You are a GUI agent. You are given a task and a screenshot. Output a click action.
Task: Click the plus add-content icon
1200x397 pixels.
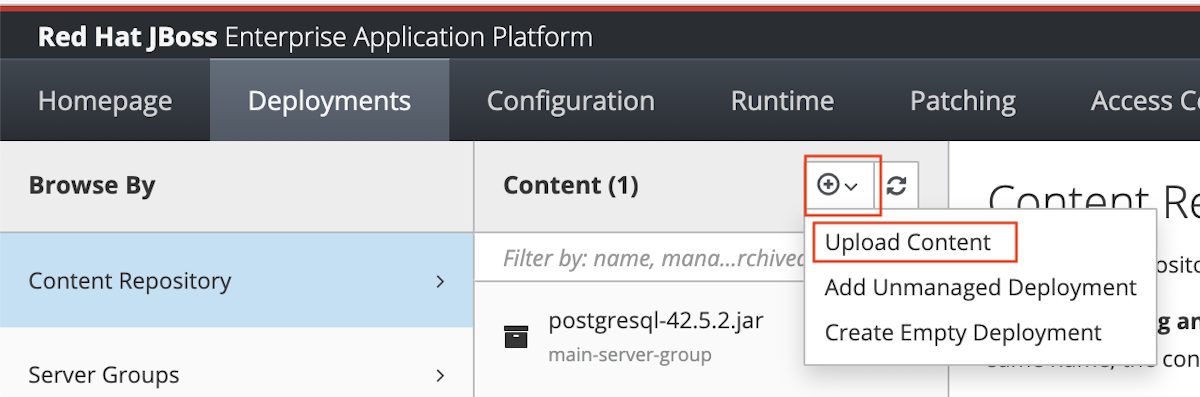(838, 185)
